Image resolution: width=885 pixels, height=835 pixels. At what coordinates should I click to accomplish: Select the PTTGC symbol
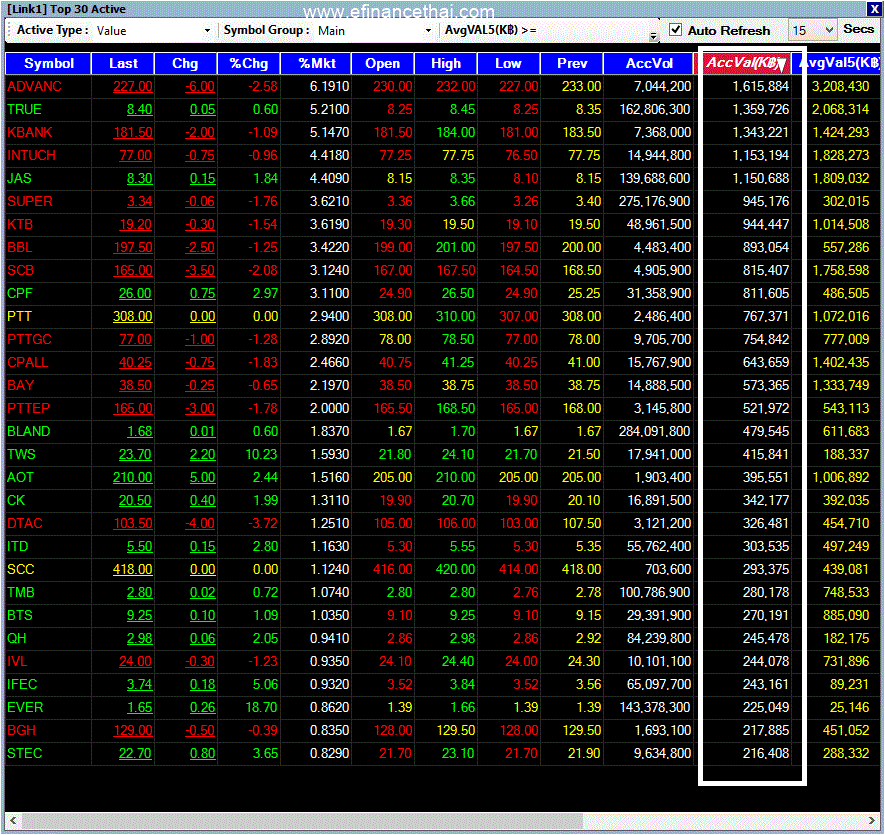point(29,339)
